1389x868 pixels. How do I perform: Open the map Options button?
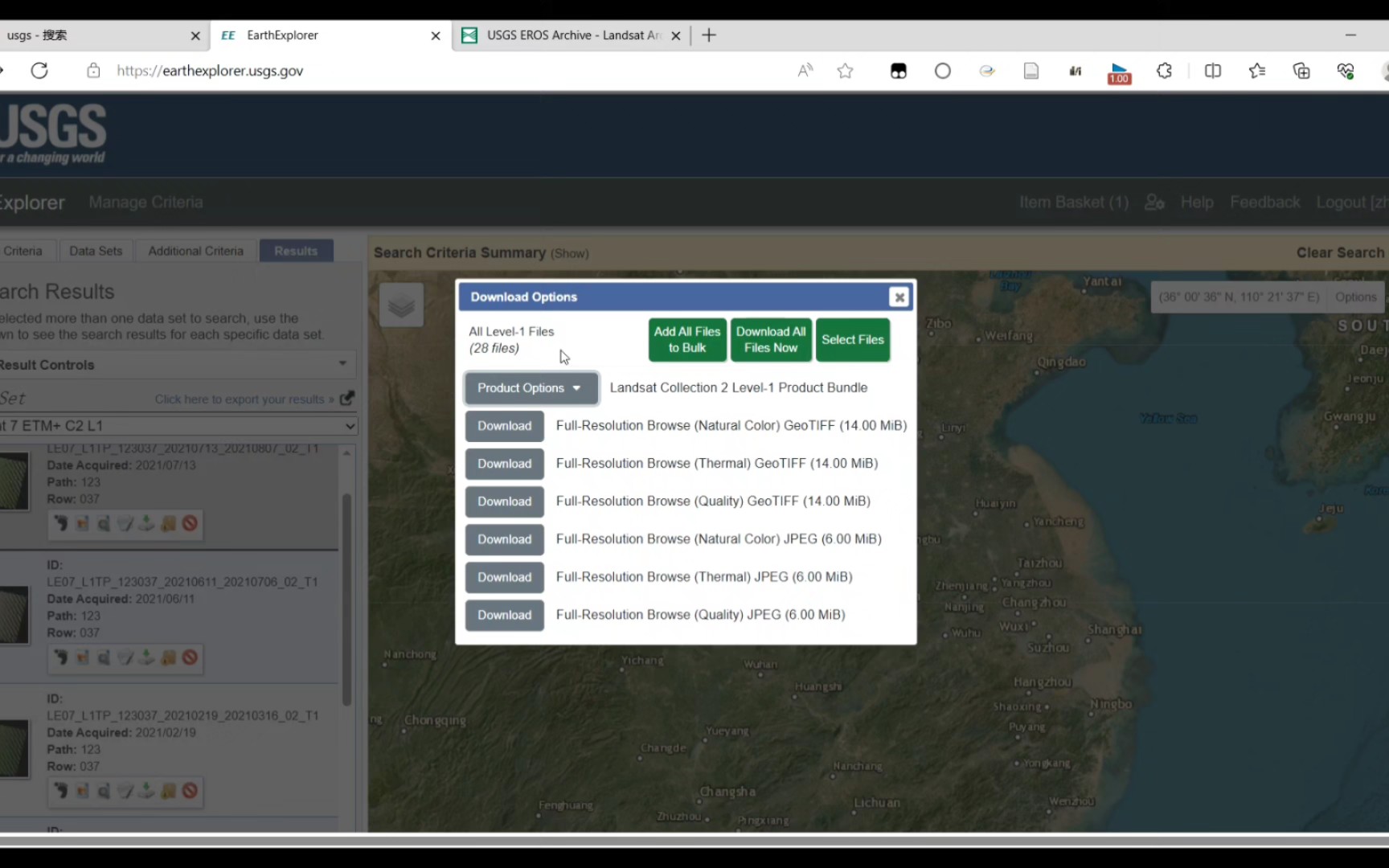click(1355, 297)
